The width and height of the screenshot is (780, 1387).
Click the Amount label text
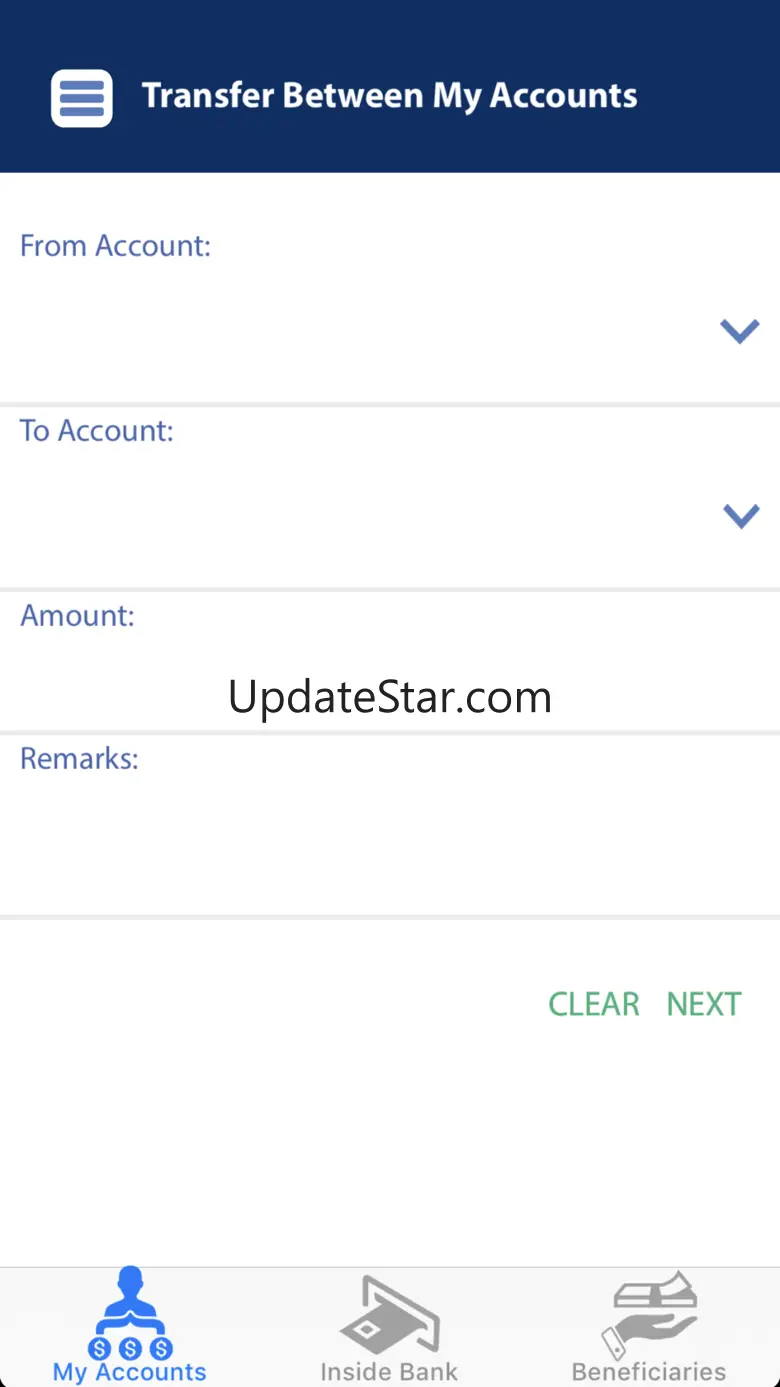click(77, 615)
